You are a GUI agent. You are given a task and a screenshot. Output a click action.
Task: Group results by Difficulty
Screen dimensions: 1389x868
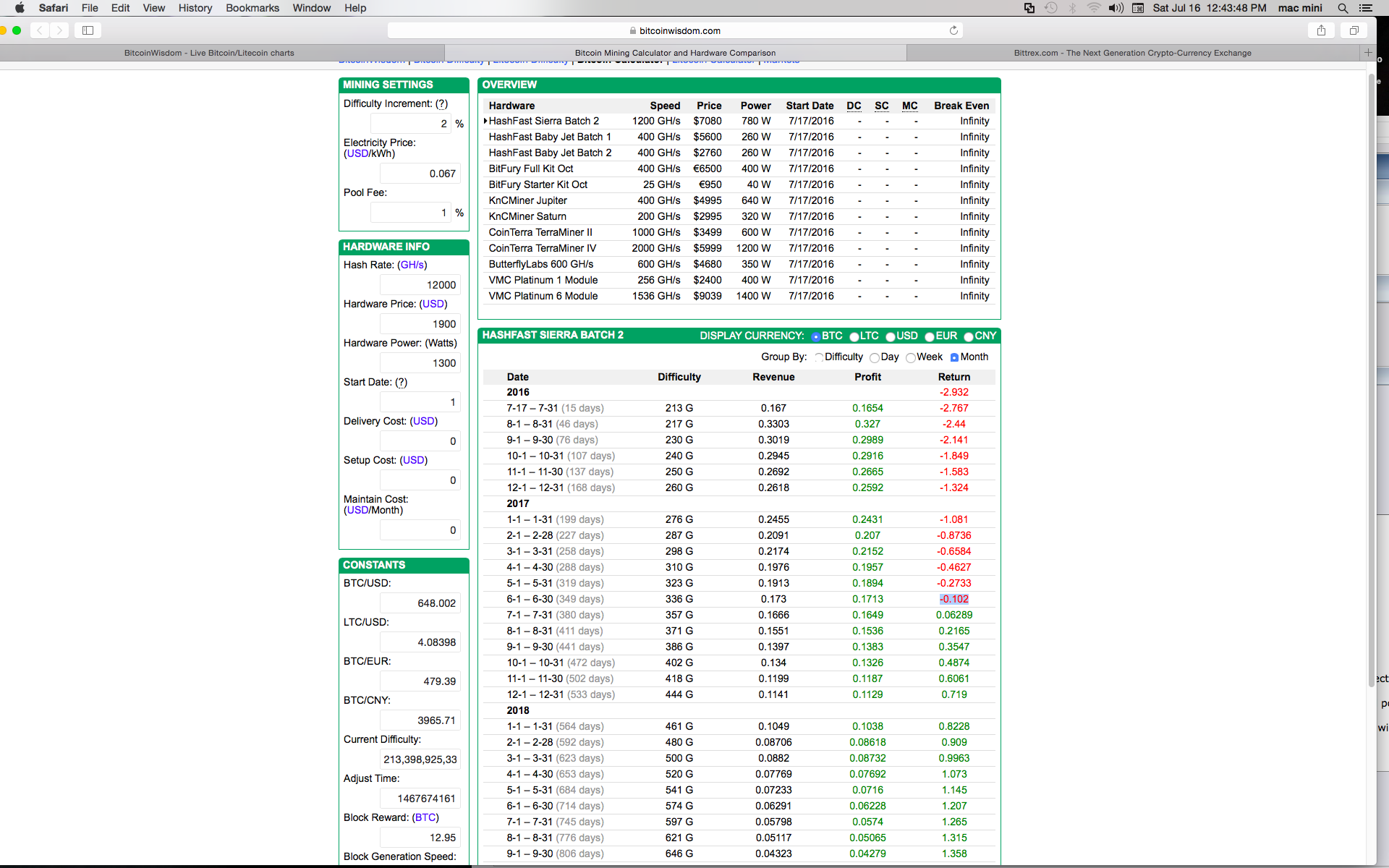tap(819, 357)
